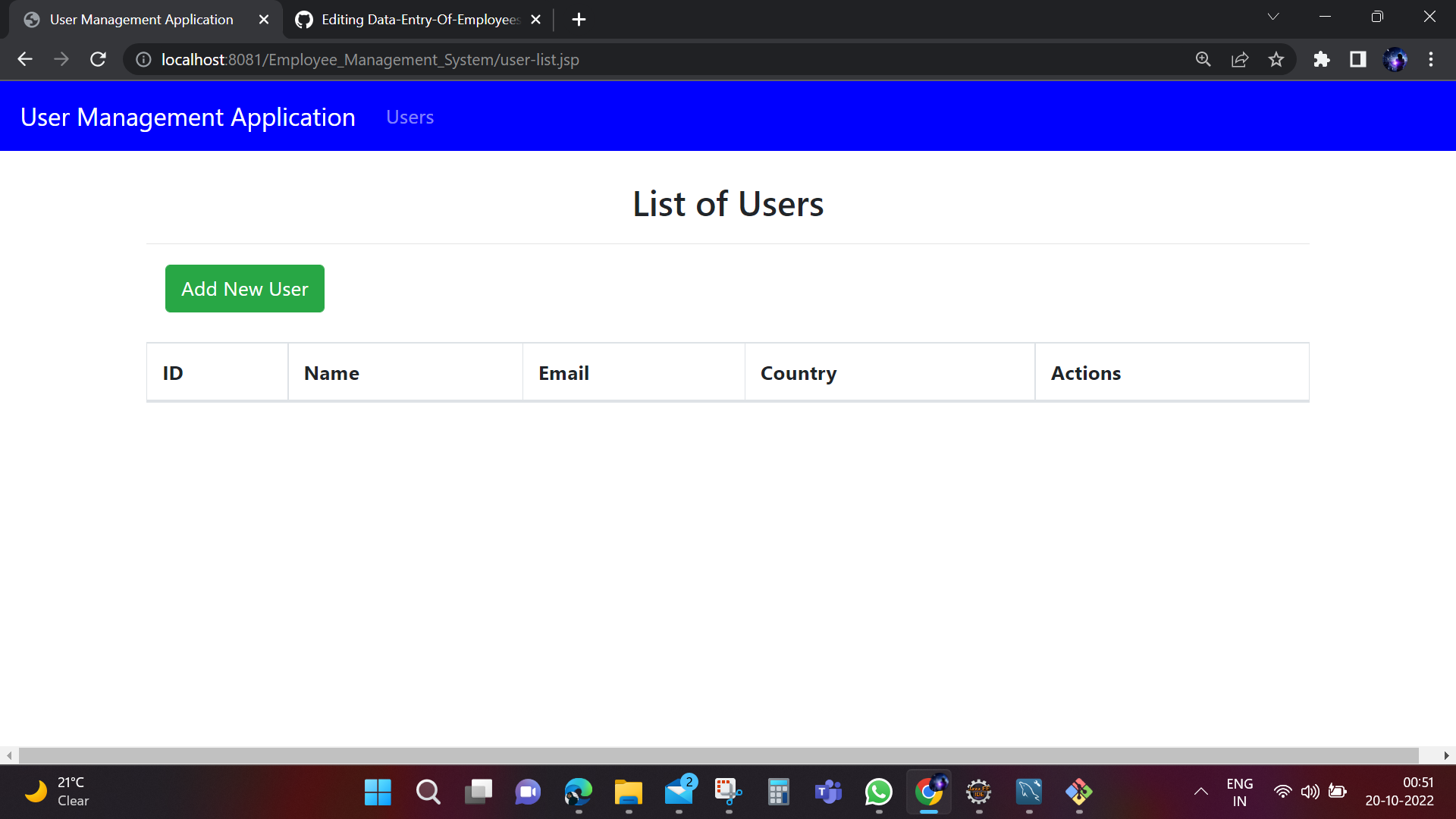Click the page zoom magnifier icon
This screenshot has height=819, width=1456.
coord(1203,59)
